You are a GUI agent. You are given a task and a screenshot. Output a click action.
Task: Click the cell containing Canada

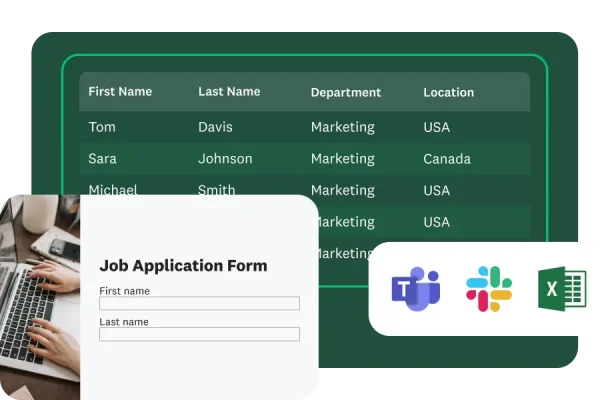447,159
